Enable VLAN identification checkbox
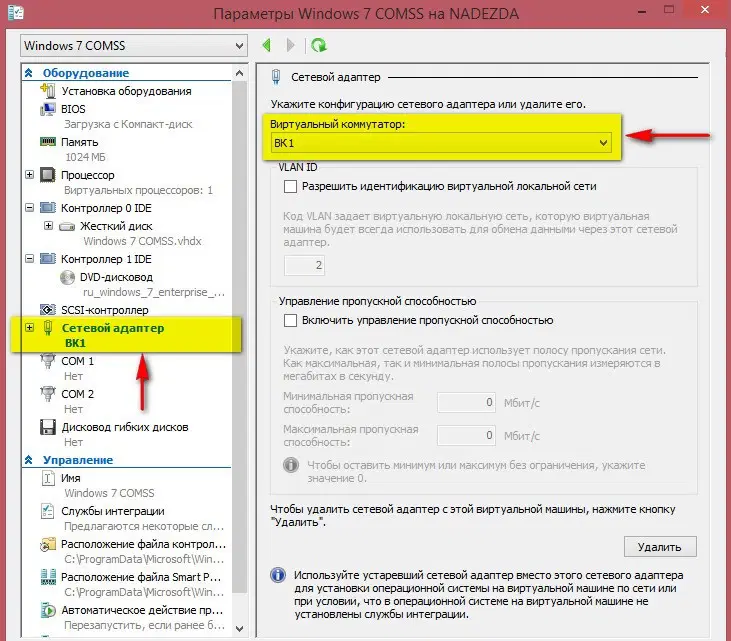The image size is (731, 641). click(290, 186)
